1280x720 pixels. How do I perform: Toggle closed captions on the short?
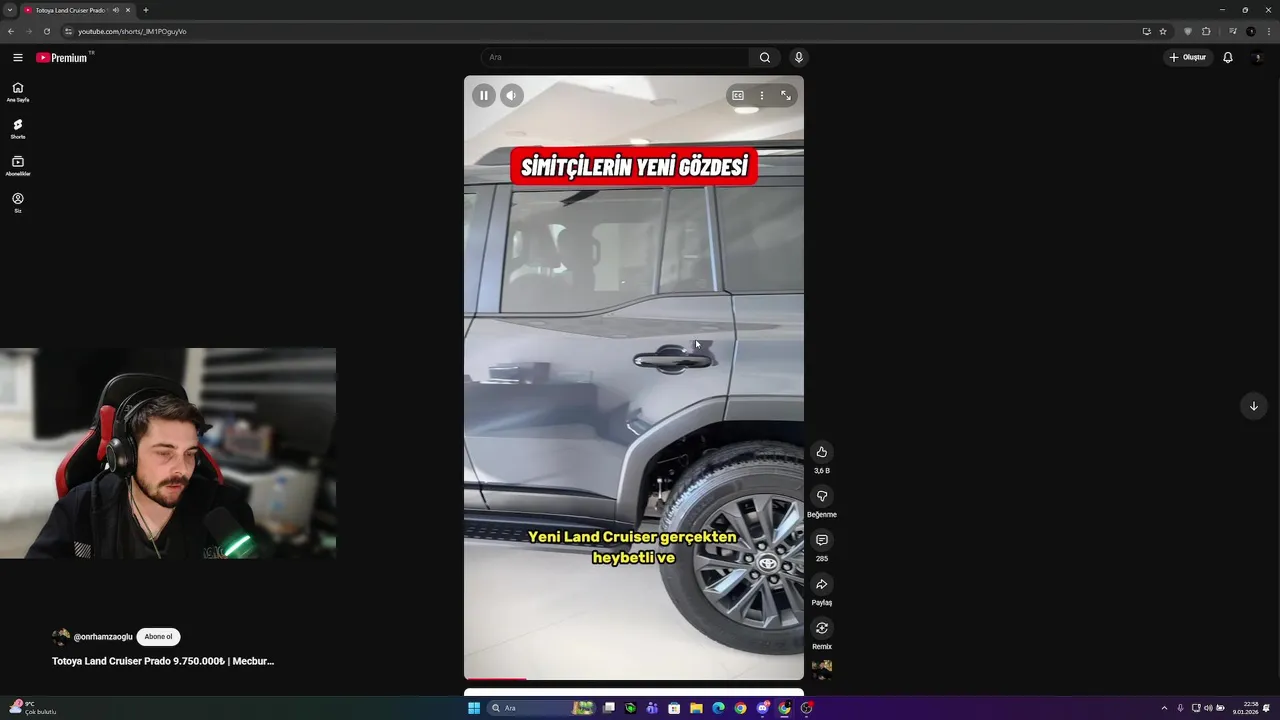(738, 96)
